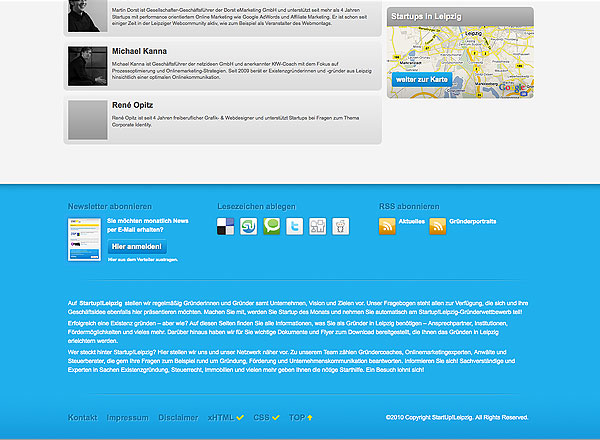Open the Disclaimer footer link
The image size is (600, 440).
pos(178,417)
